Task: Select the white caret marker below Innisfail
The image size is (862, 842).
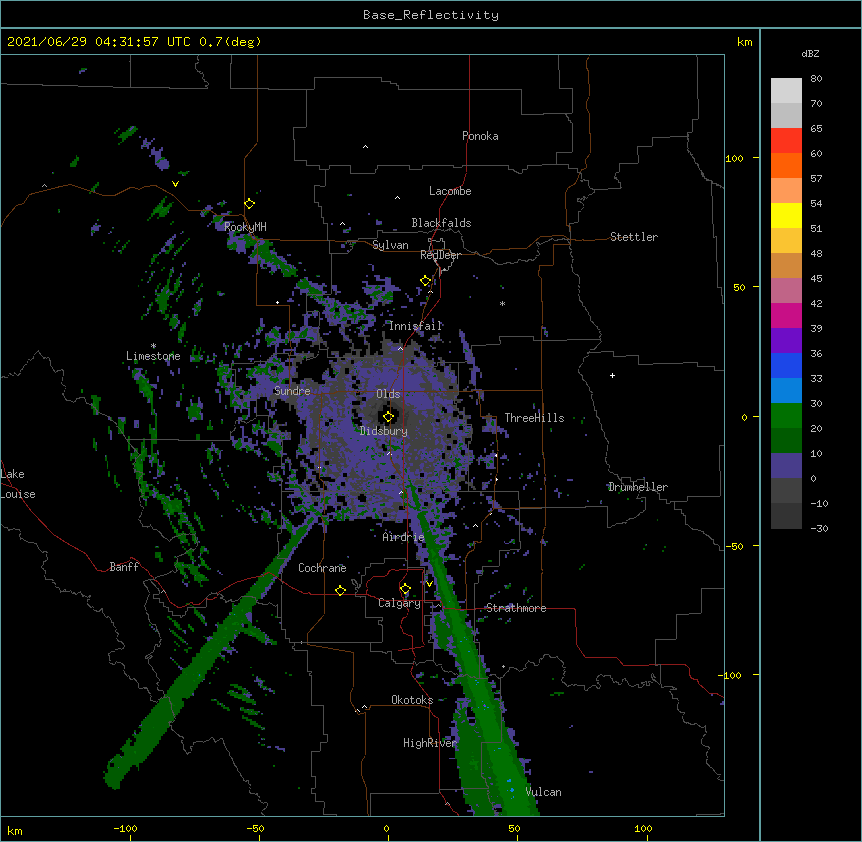Action: [400, 348]
